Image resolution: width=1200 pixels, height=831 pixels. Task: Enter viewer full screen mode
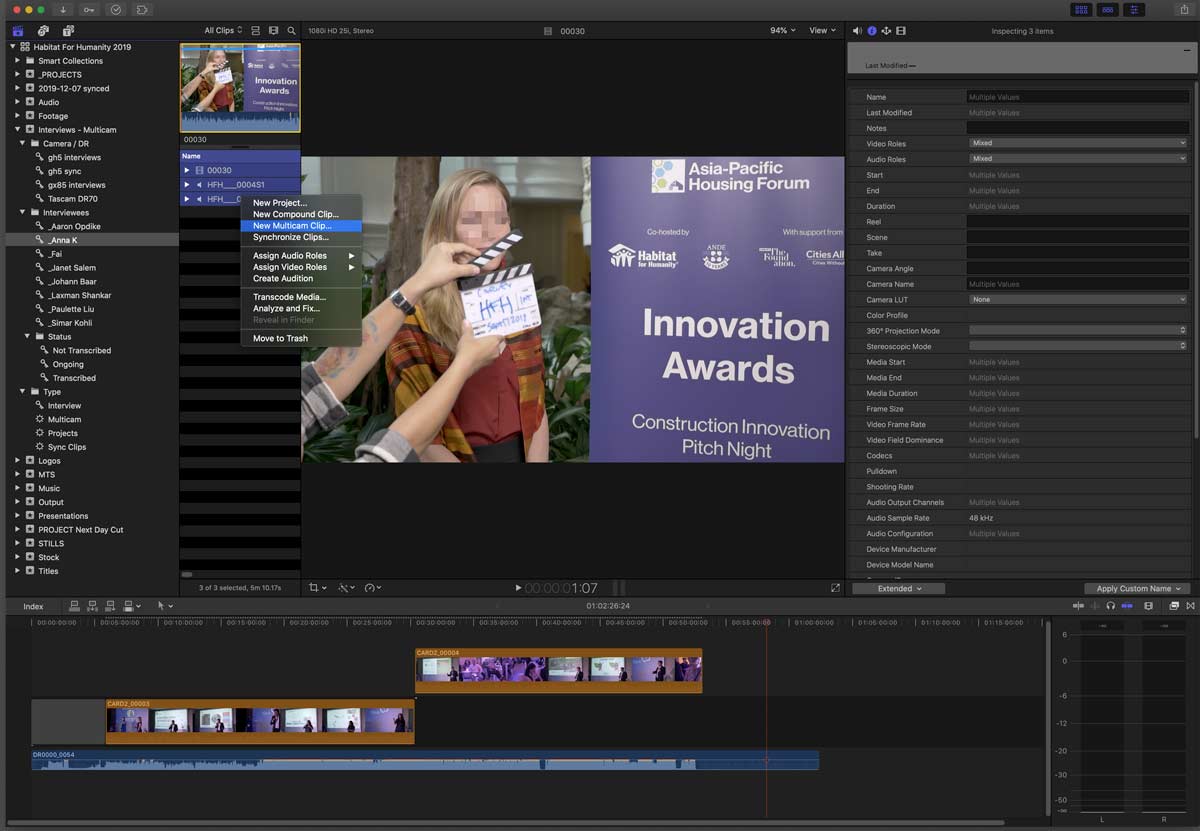pos(835,588)
